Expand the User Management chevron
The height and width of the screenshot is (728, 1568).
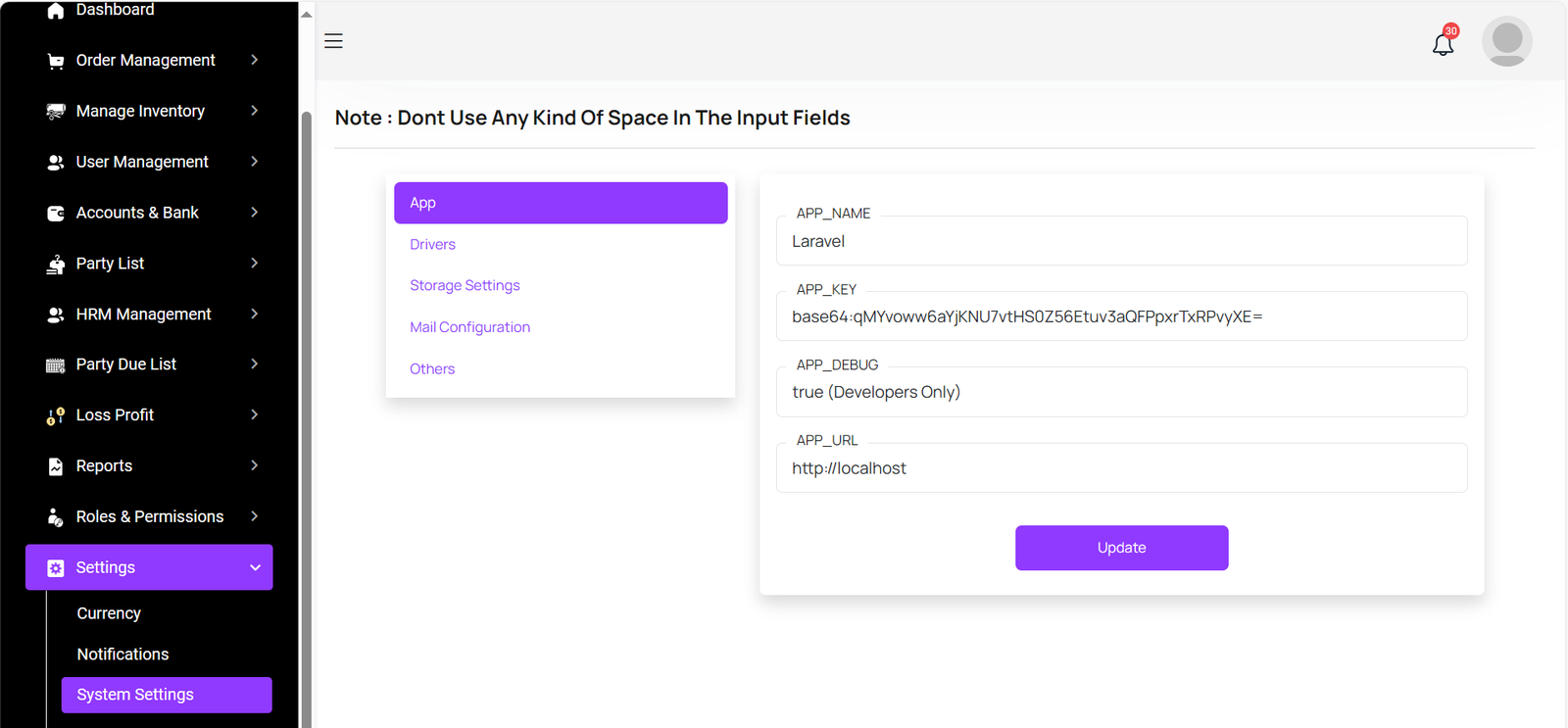pyautogui.click(x=255, y=162)
